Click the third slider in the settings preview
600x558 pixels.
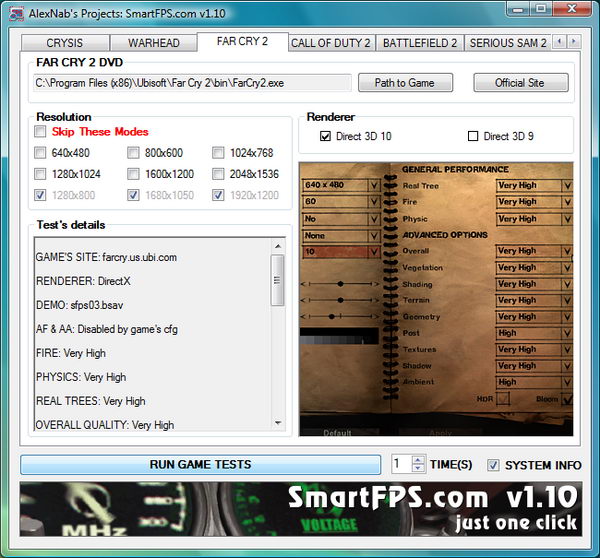[340, 317]
